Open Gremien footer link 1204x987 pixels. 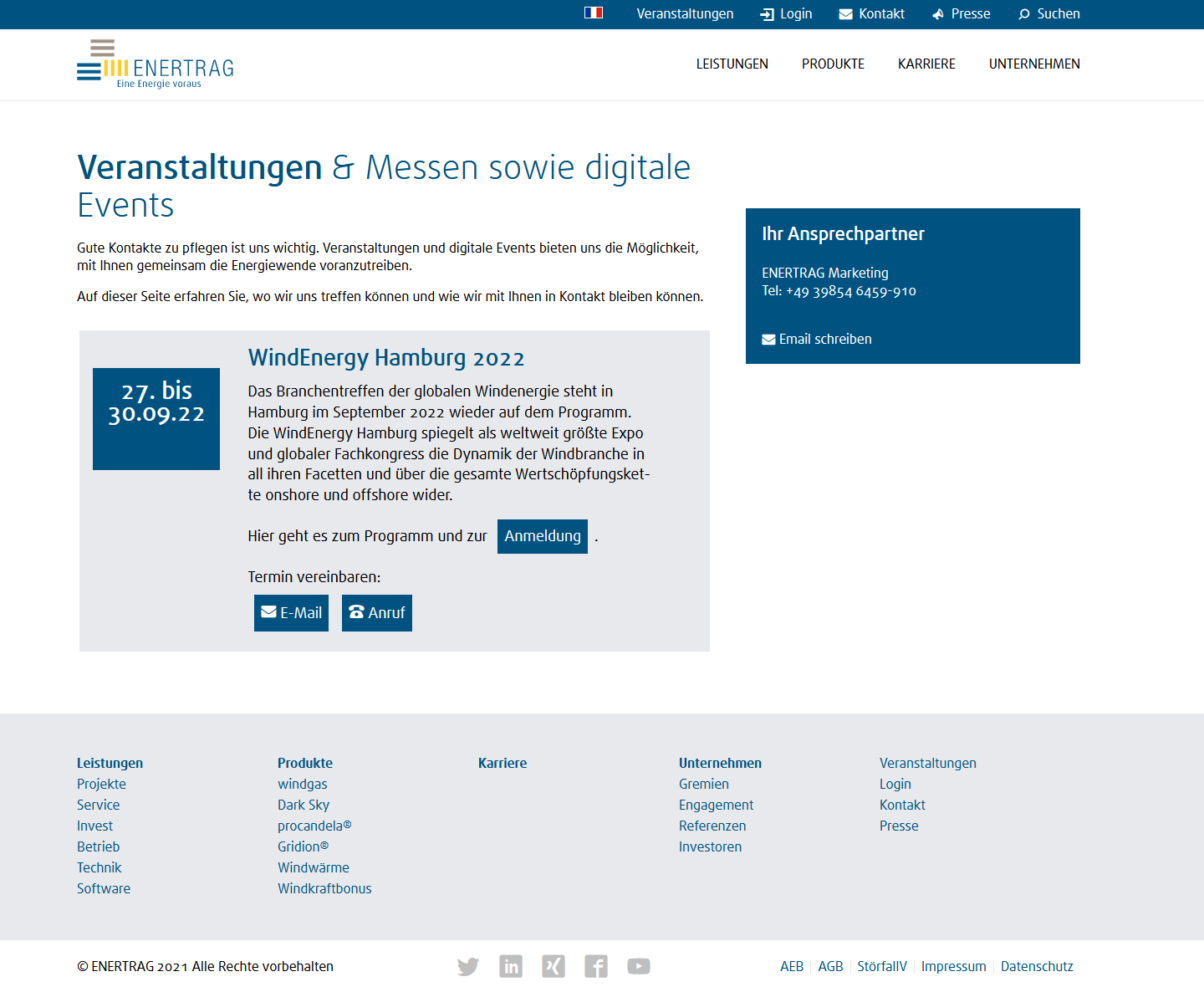click(x=704, y=784)
